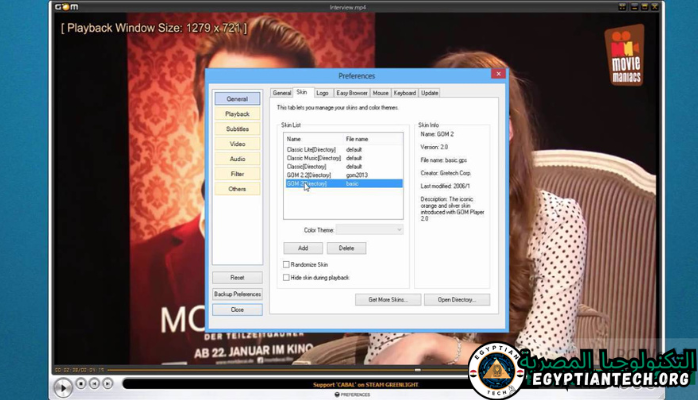Click the GOM player Play button
Image resolution: width=698 pixels, height=400 pixels.
(x=63, y=388)
